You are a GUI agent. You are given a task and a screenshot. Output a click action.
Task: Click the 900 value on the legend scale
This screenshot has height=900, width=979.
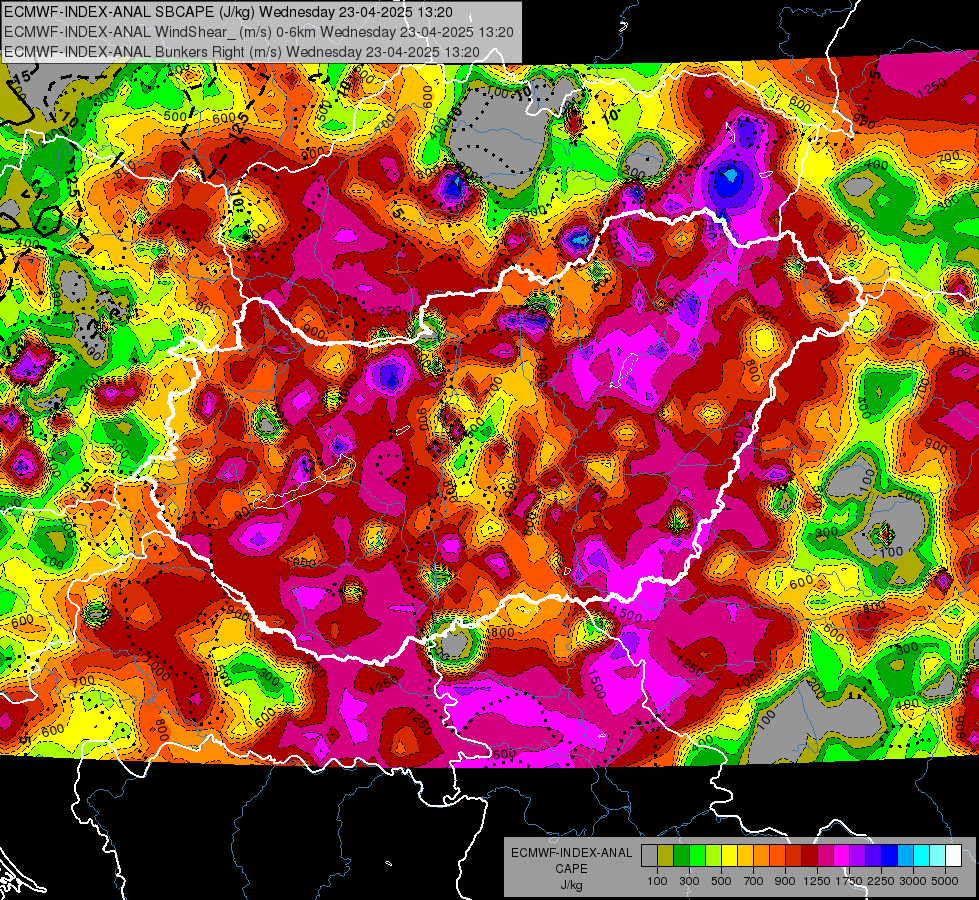(785, 881)
